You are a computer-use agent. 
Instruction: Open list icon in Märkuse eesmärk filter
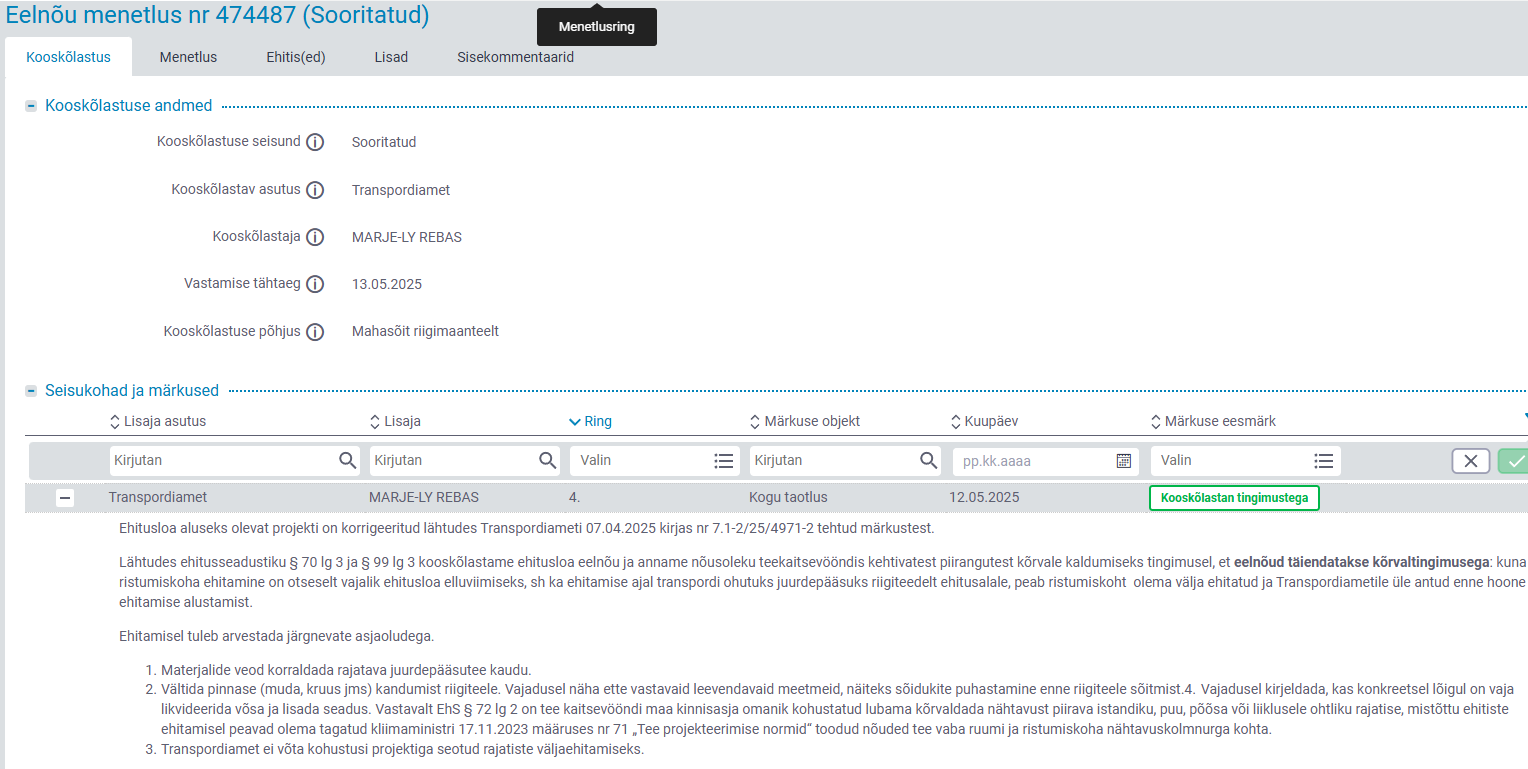coord(1324,461)
